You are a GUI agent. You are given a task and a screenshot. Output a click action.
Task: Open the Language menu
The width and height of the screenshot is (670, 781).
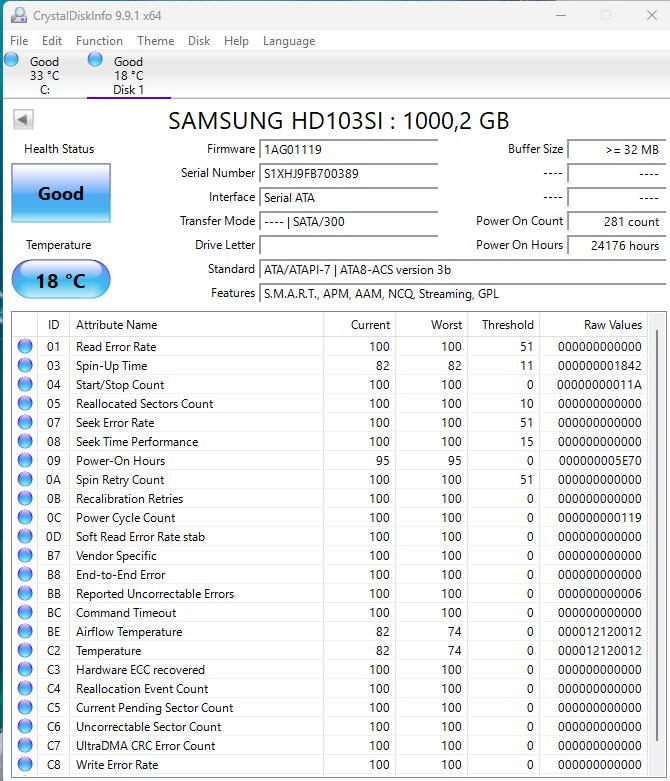tap(289, 41)
